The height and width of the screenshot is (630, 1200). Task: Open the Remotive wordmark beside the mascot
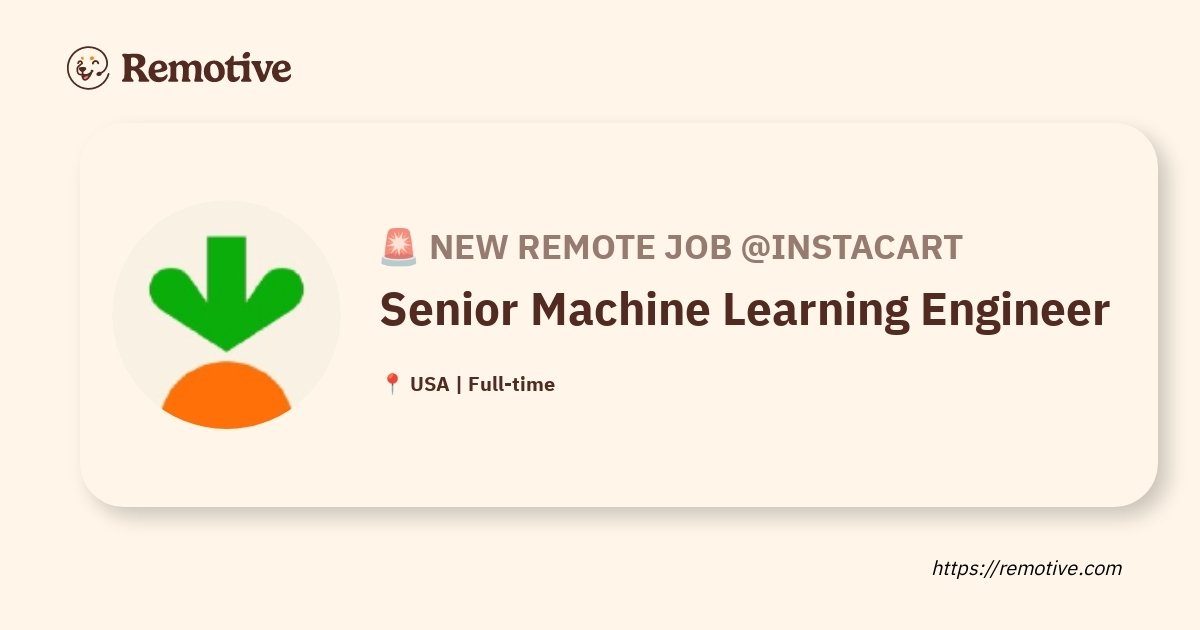(x=206, y=68)
